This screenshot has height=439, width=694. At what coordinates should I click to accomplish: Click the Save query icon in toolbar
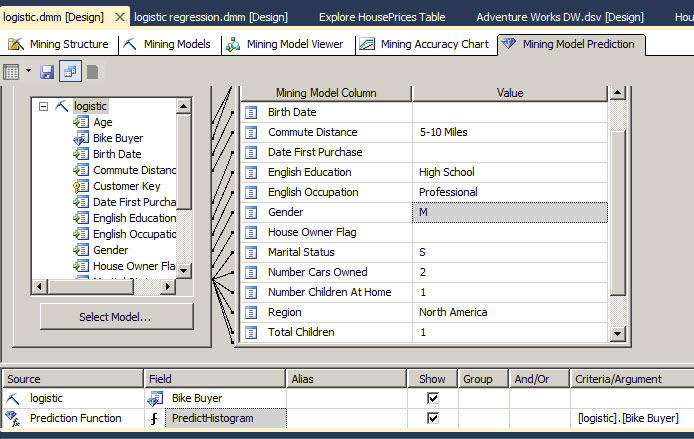[47, 71]
